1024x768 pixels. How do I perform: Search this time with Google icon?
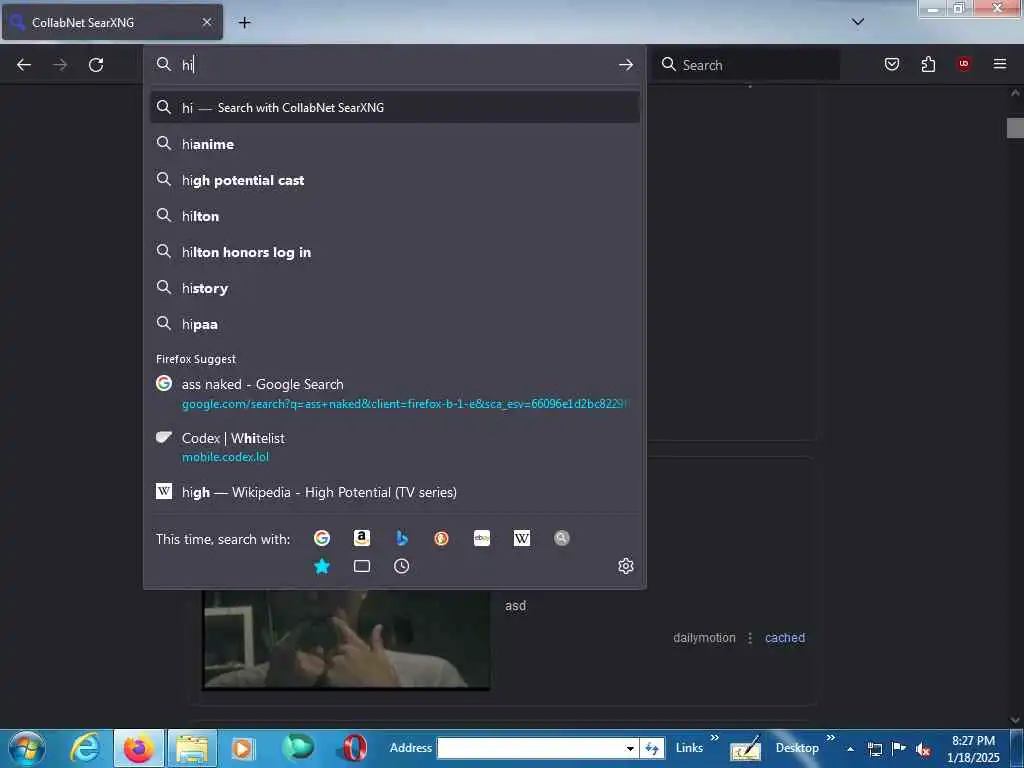(x=322, y=538)
